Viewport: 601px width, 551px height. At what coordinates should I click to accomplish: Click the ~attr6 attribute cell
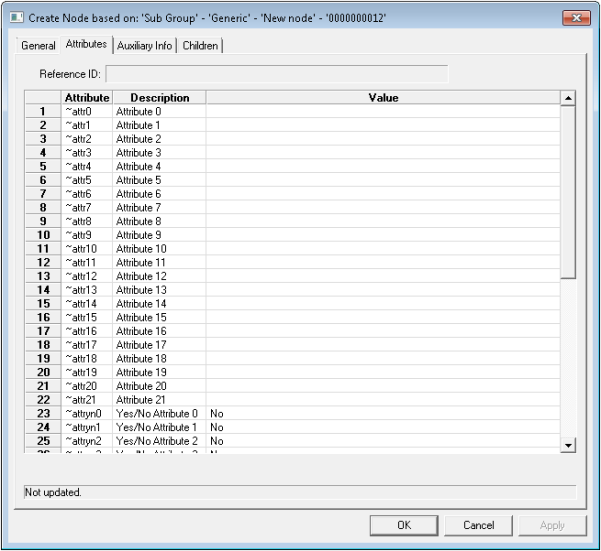(x=87, y=194)
